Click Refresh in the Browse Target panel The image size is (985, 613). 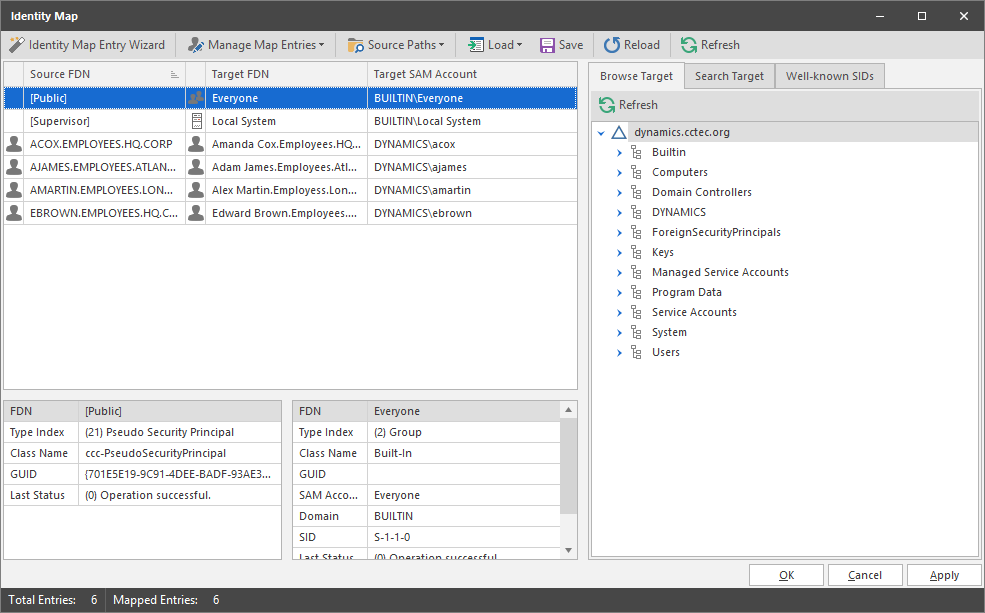(628, 105)
